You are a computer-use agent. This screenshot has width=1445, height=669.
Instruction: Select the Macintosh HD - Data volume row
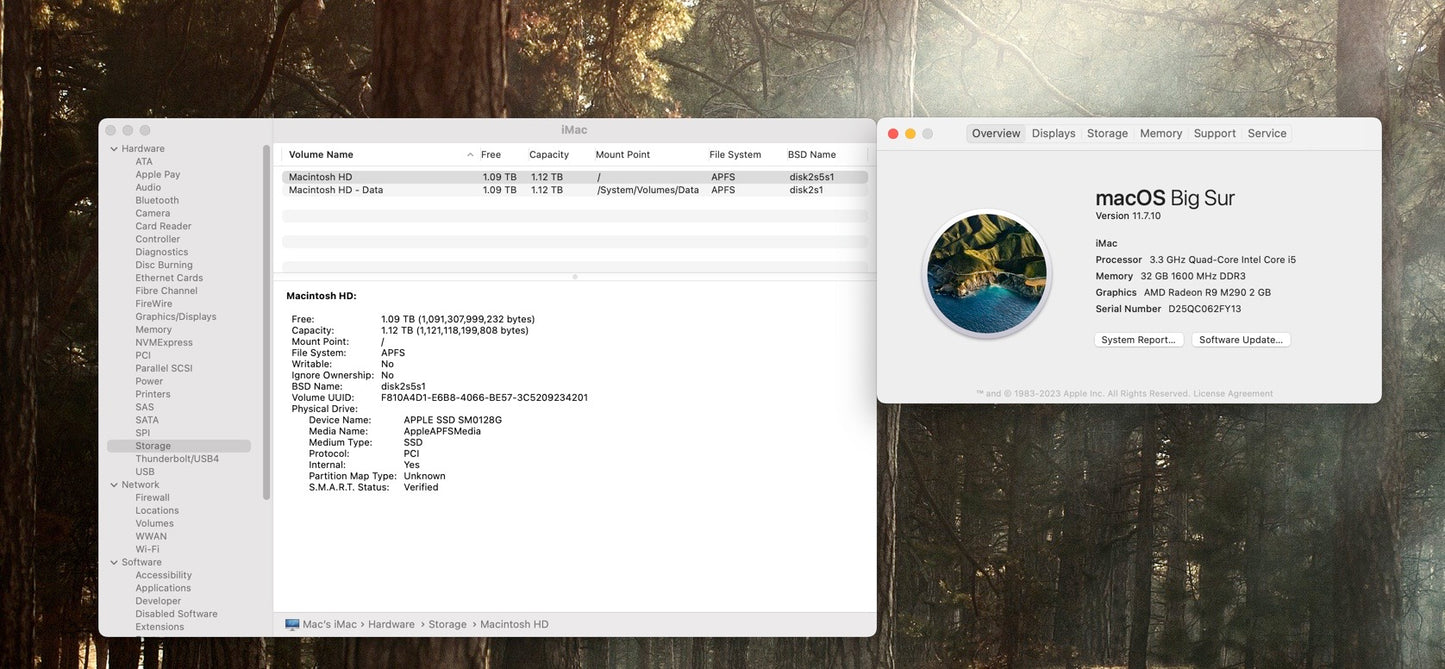click(x=336, y=190)
